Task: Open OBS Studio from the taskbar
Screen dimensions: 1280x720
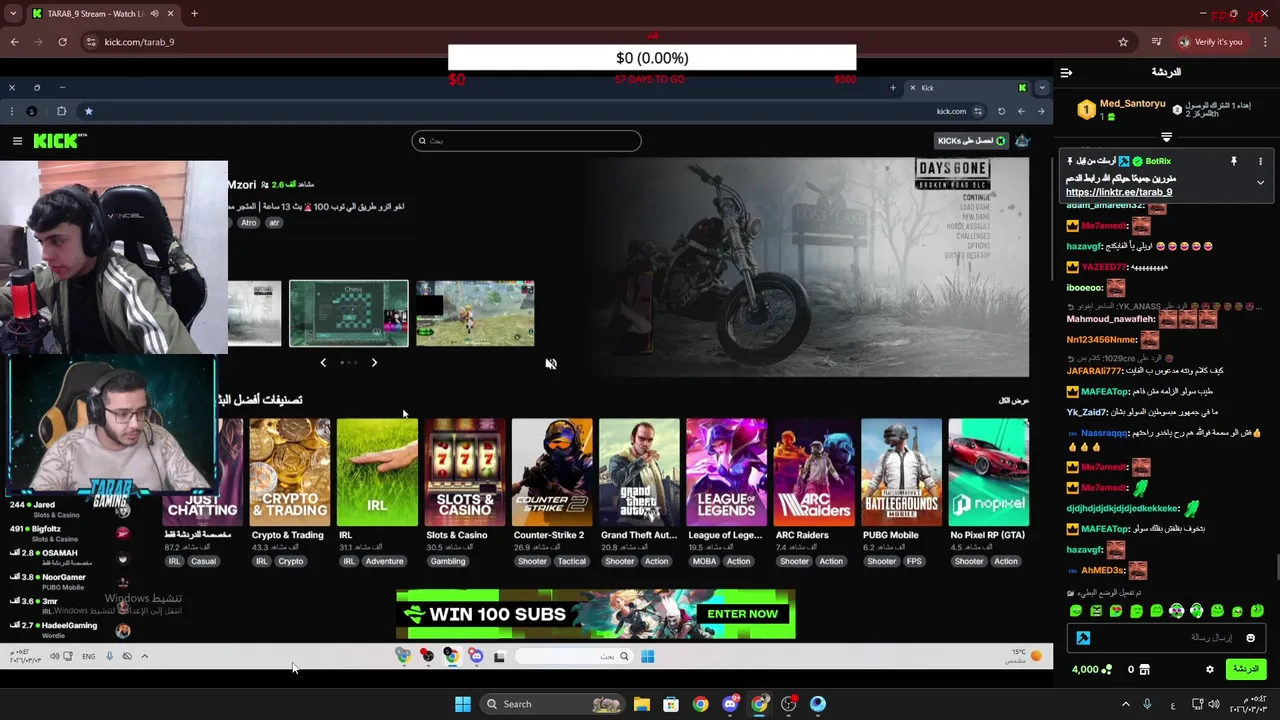Action: click(789, 704)
